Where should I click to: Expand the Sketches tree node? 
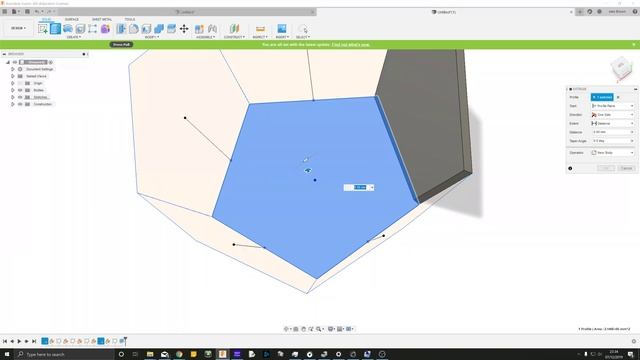pos(13,97)
